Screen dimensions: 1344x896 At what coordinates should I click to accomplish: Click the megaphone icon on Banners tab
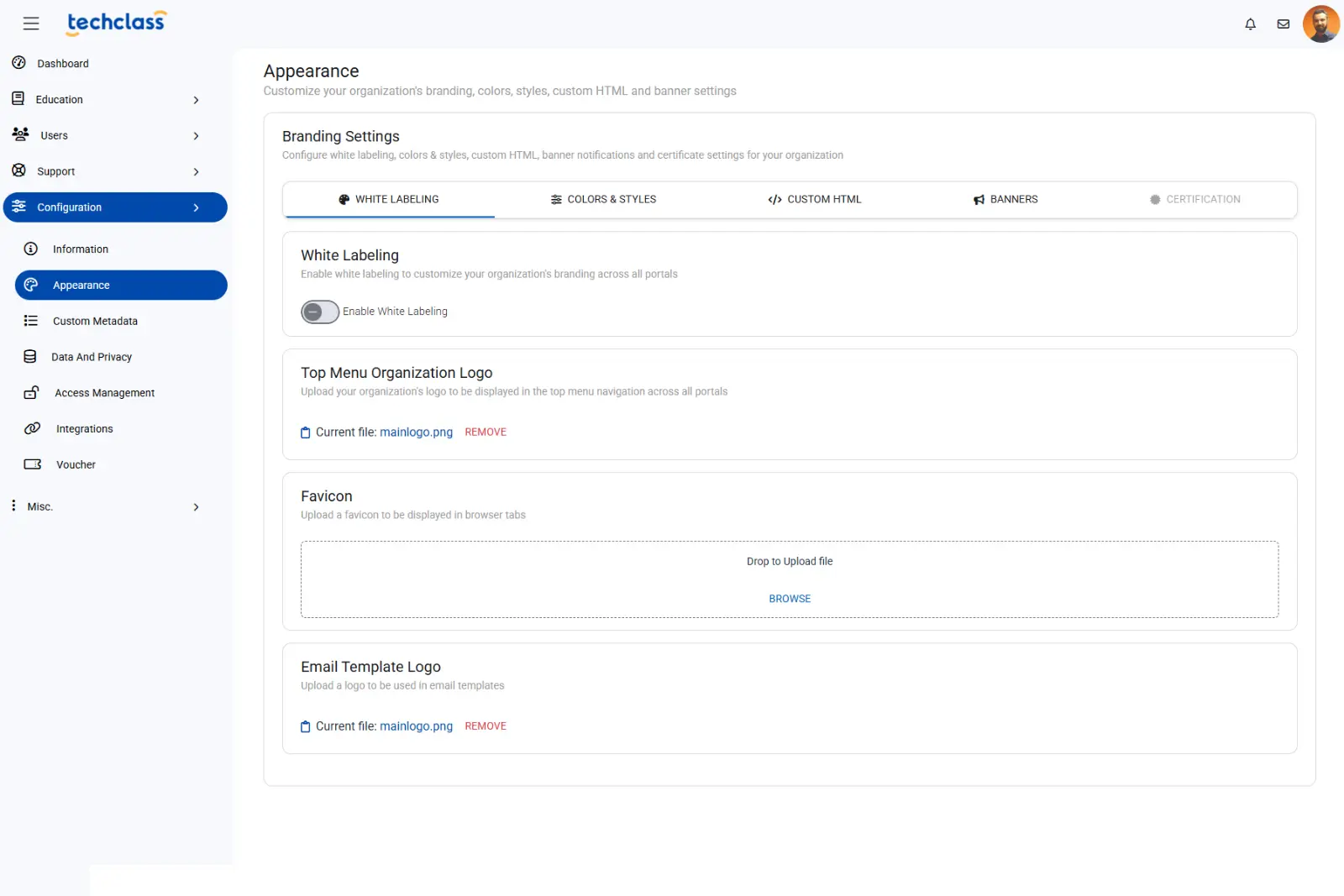[979, 200]
